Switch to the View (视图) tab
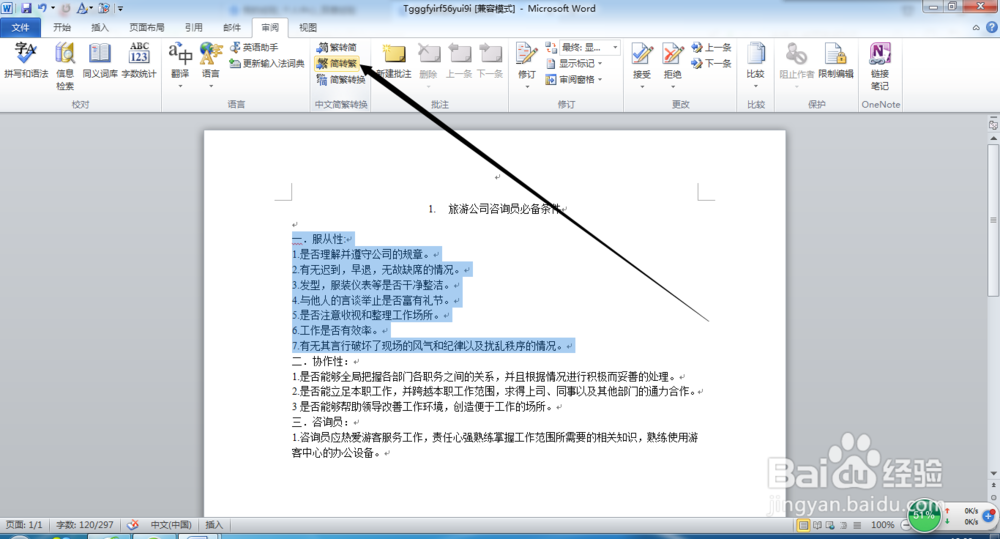The height and width of the screenshot is (539, 1000). [308, 27]
